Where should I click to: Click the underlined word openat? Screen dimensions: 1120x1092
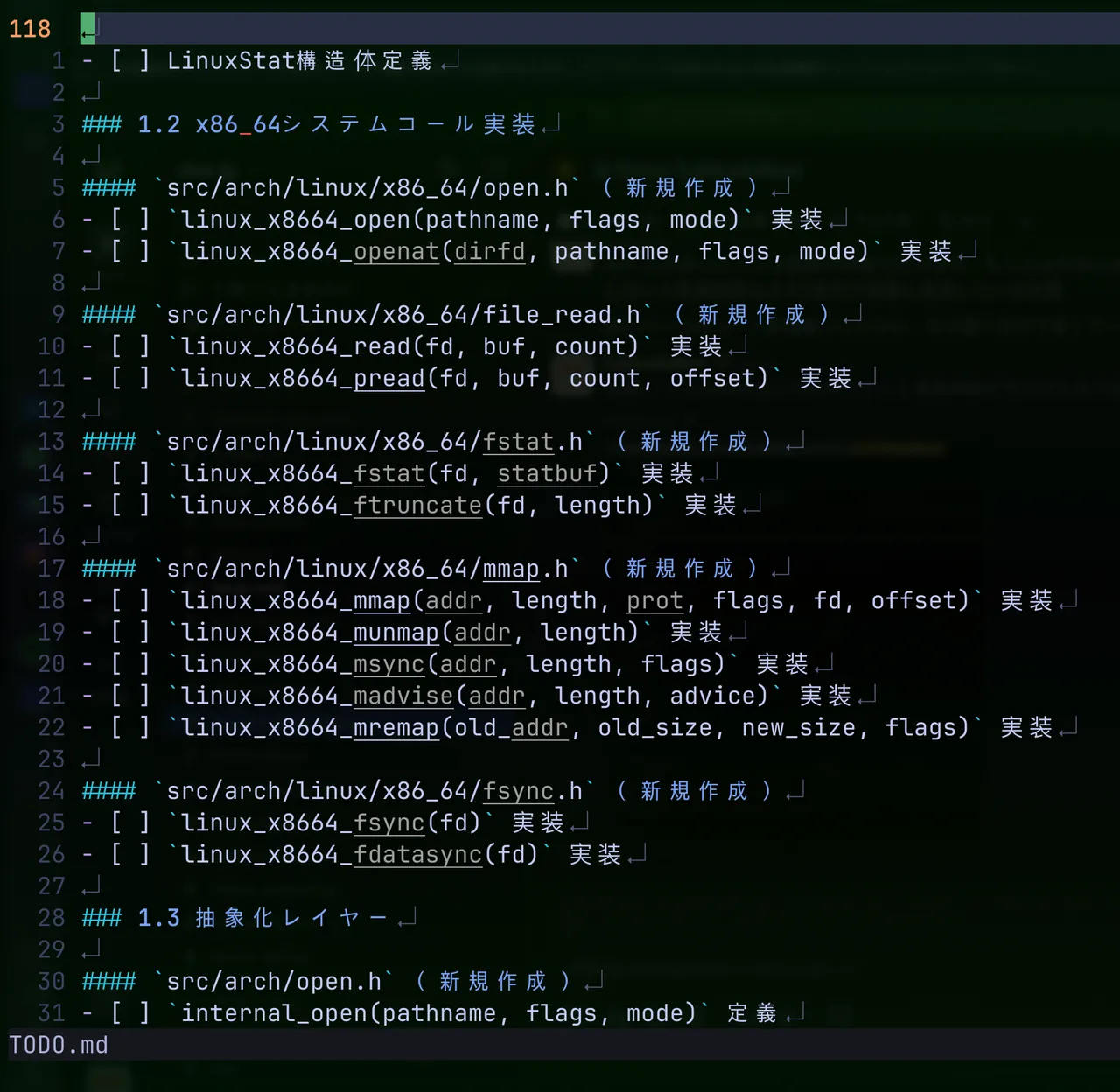pos(395,252)
